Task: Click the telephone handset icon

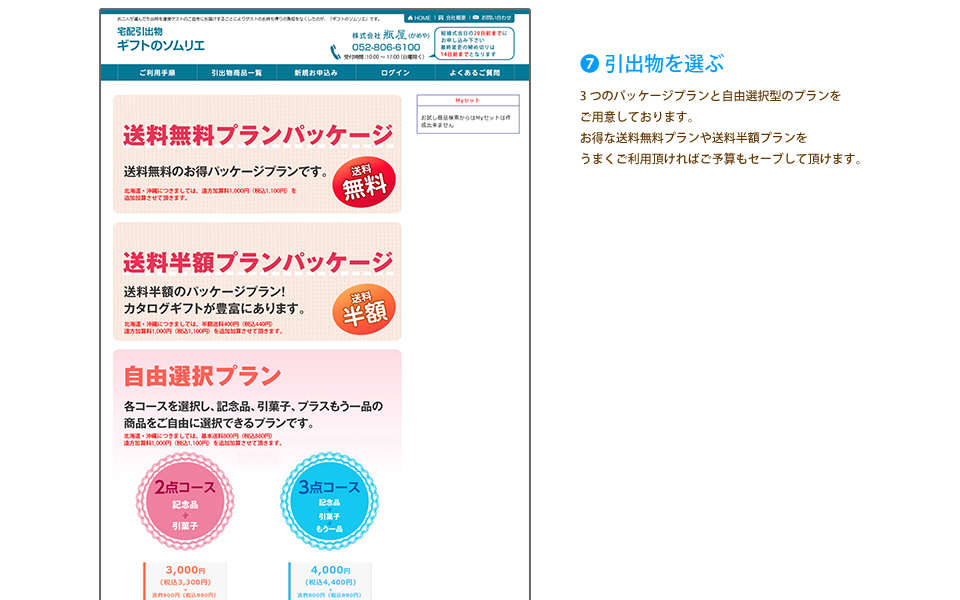Action: [337, 52]
